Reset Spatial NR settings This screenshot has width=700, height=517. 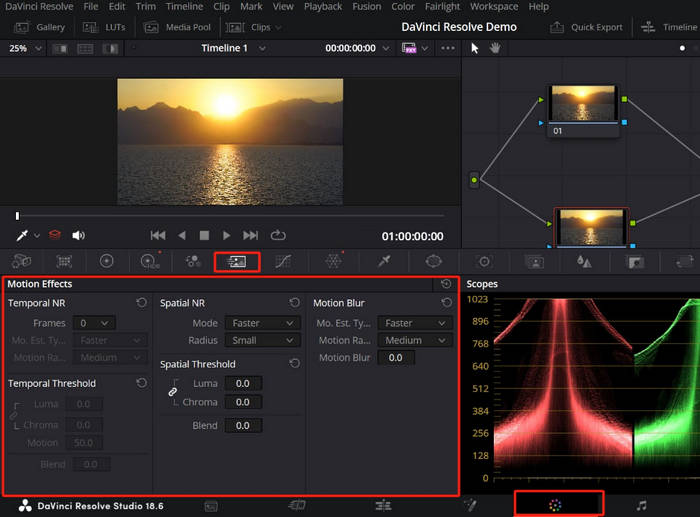coord(294,303)
